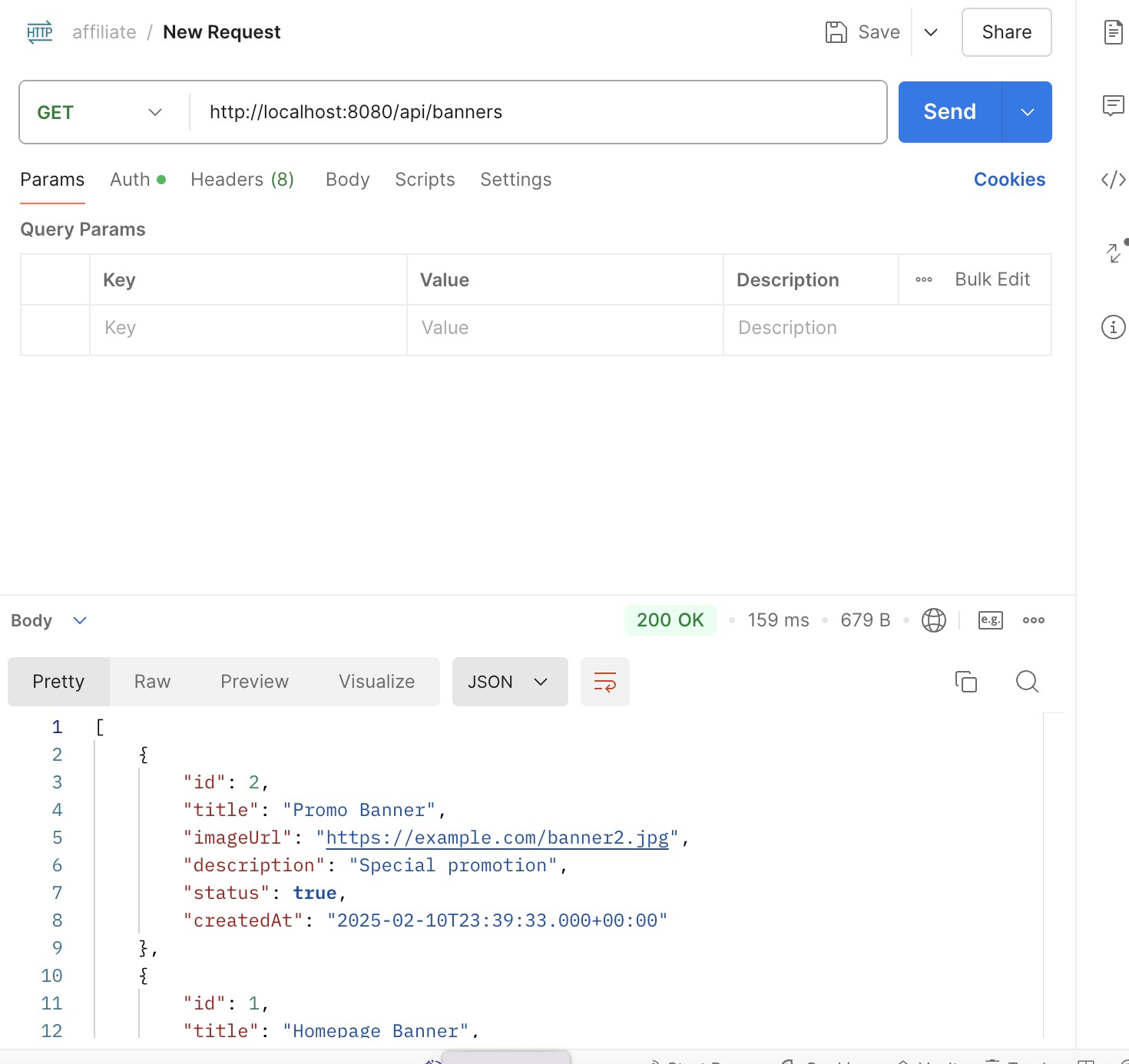The image size is (1129, 1064).
Task: Click the 200 OK status badge
Action: (670, 620)
